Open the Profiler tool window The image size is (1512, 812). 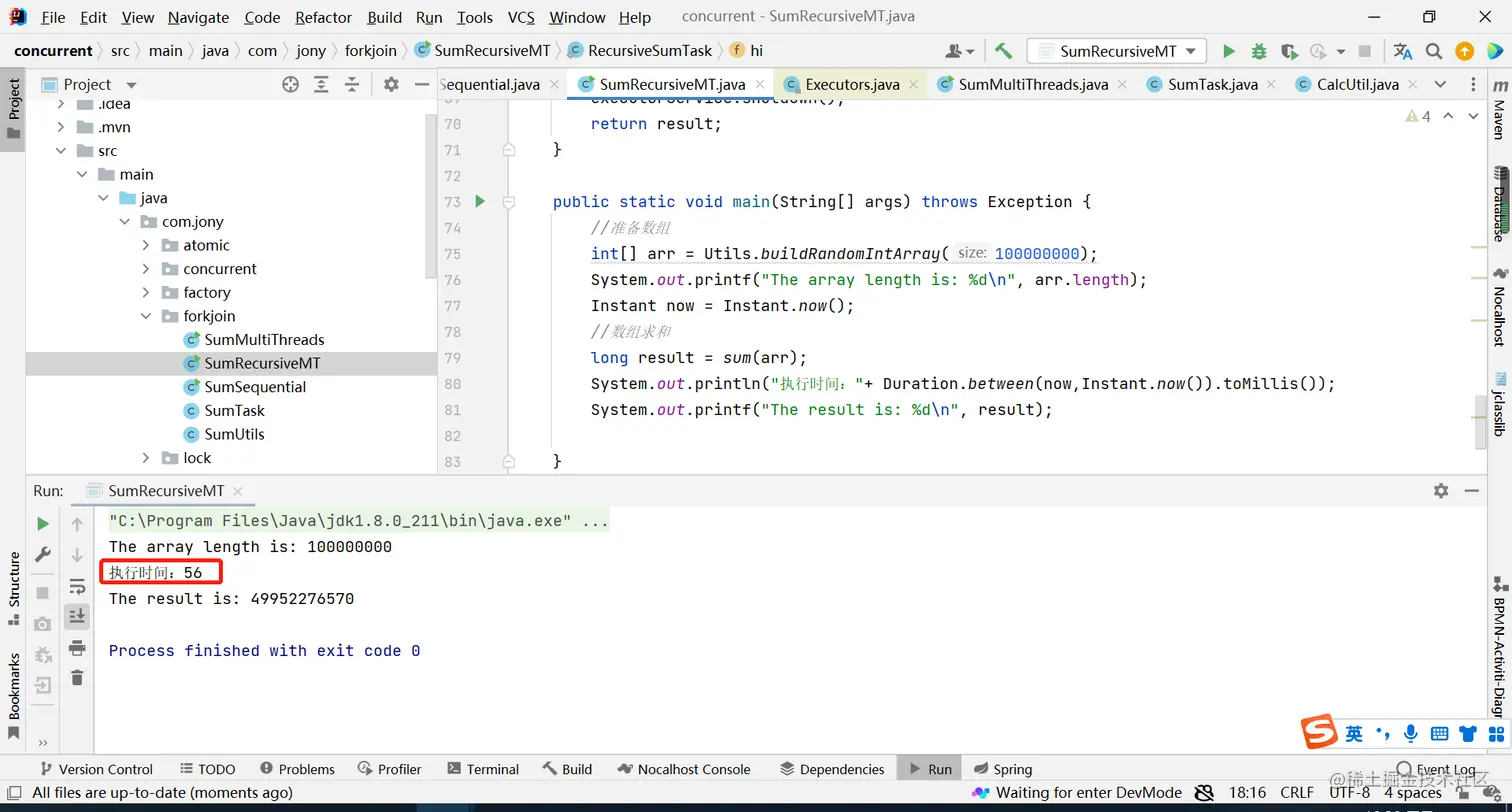(x=389, y=769)
